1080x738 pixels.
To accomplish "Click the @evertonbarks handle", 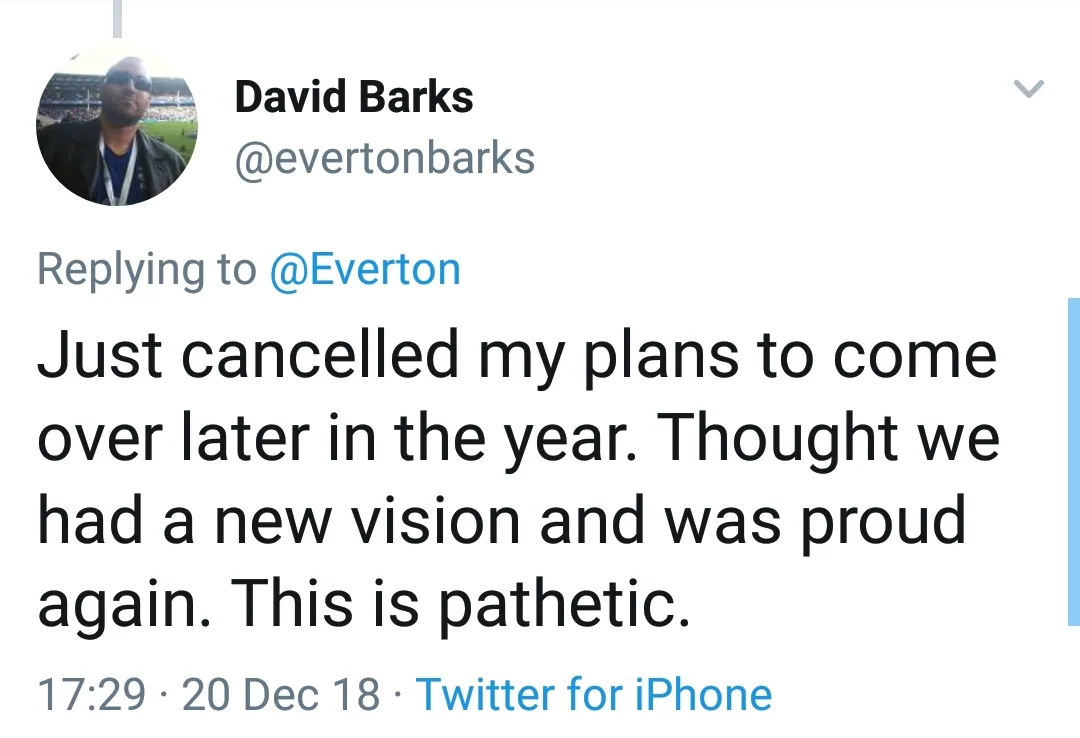I will [384, 158].
